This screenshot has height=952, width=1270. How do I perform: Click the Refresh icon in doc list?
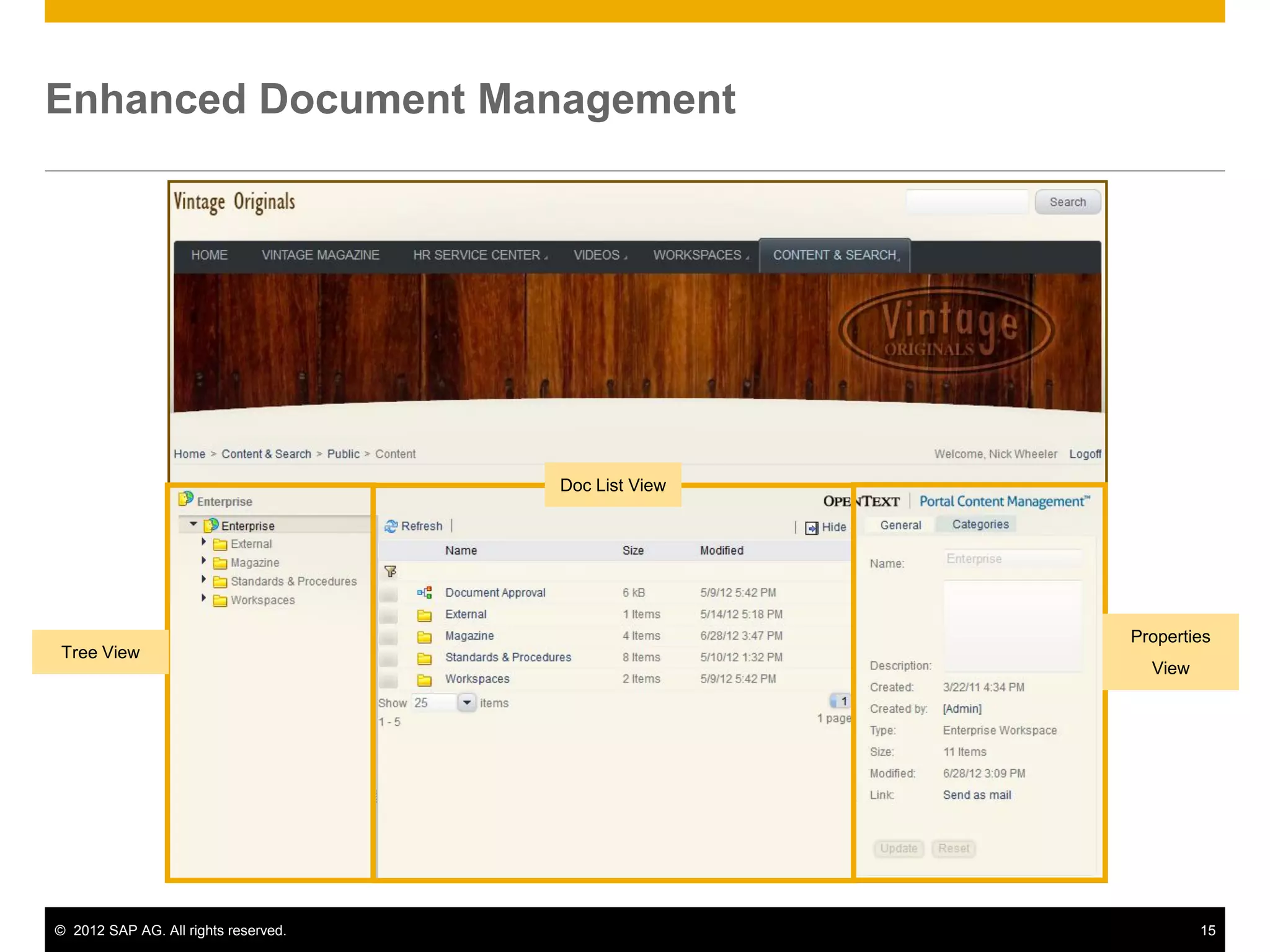[391, 526]
